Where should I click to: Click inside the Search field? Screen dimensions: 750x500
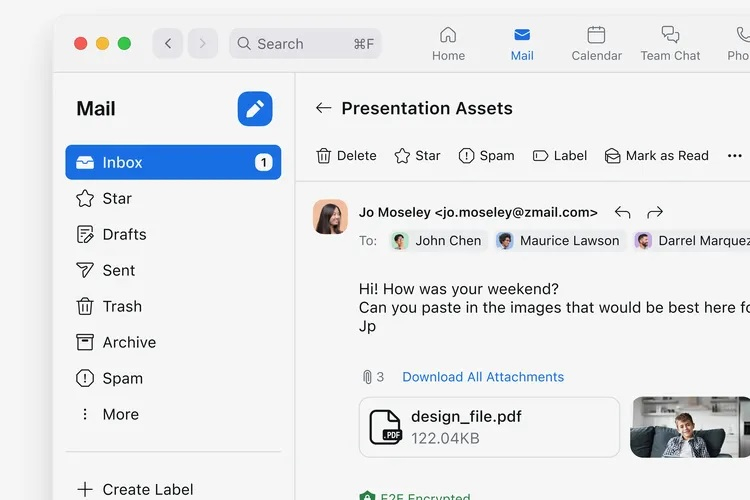tap(300, 44)
